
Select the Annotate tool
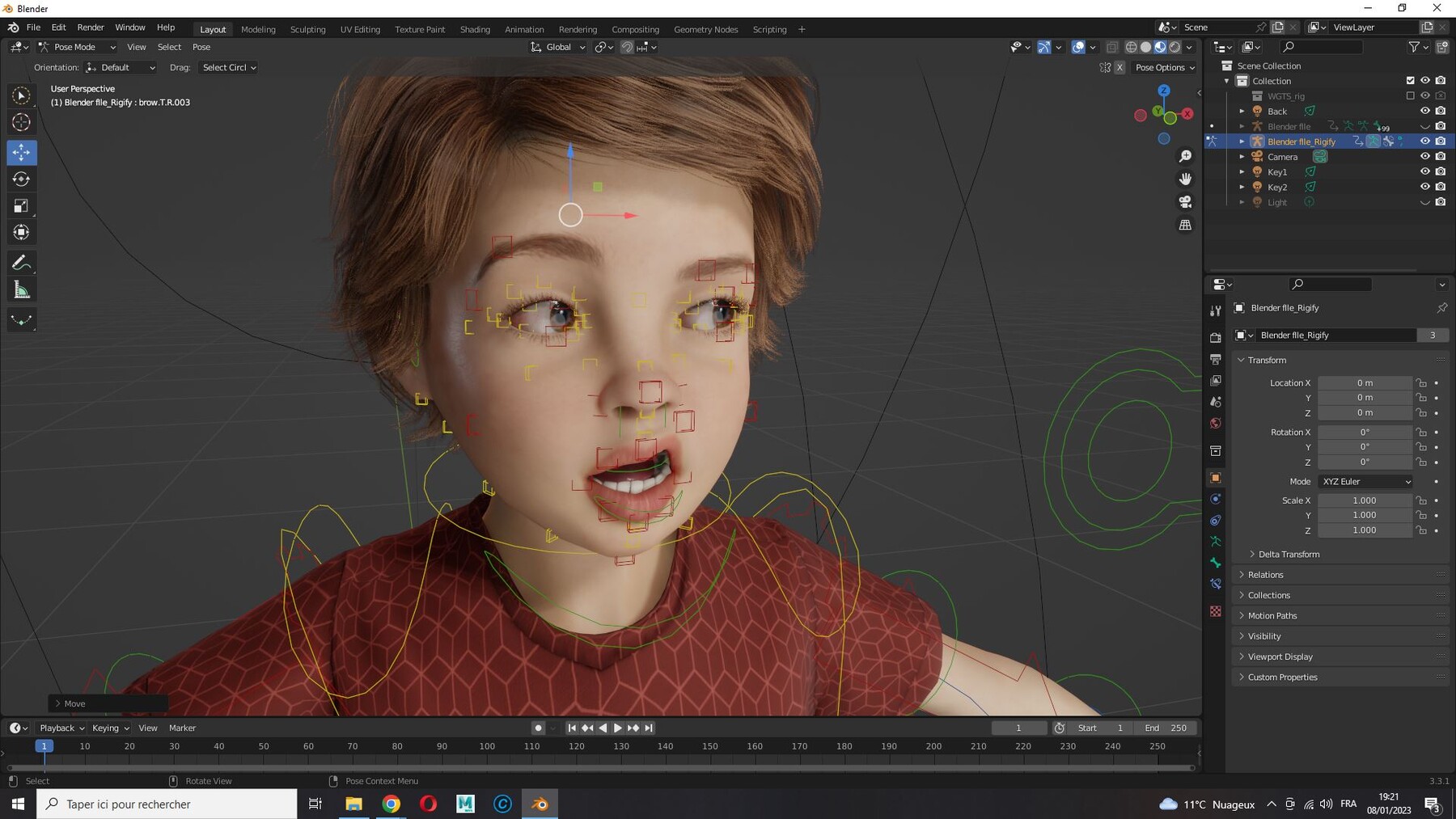[x=21, y=262]
